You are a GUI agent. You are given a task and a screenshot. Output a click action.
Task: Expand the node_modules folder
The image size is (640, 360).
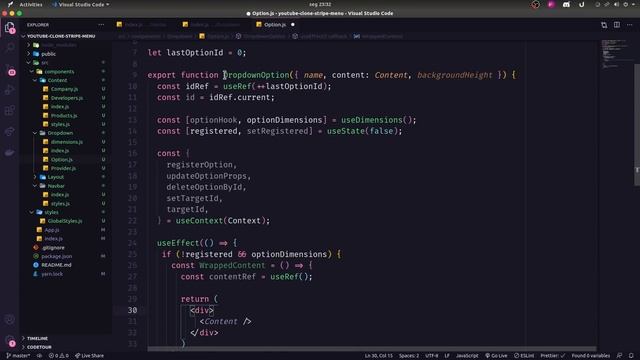pyautogui.click(x=60, y=45)
